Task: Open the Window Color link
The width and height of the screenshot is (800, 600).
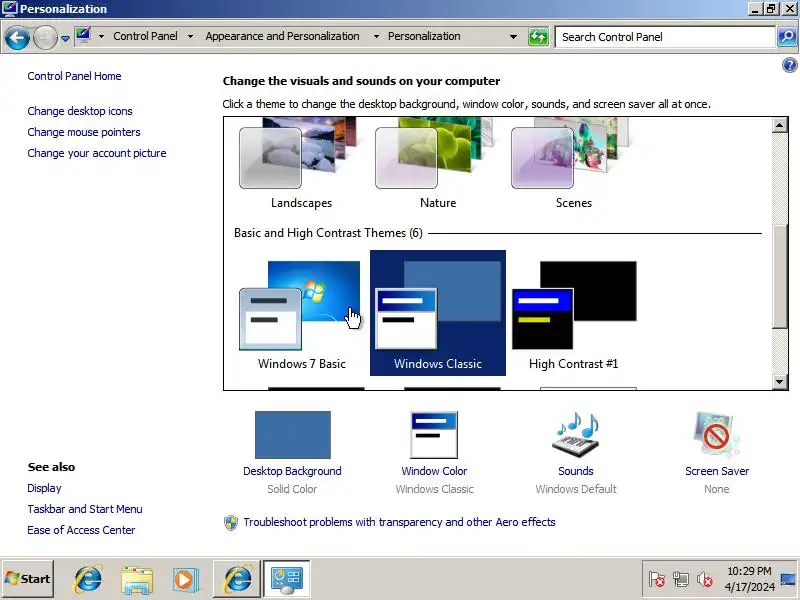Action: pyautogui.click(x=434, y=471)
